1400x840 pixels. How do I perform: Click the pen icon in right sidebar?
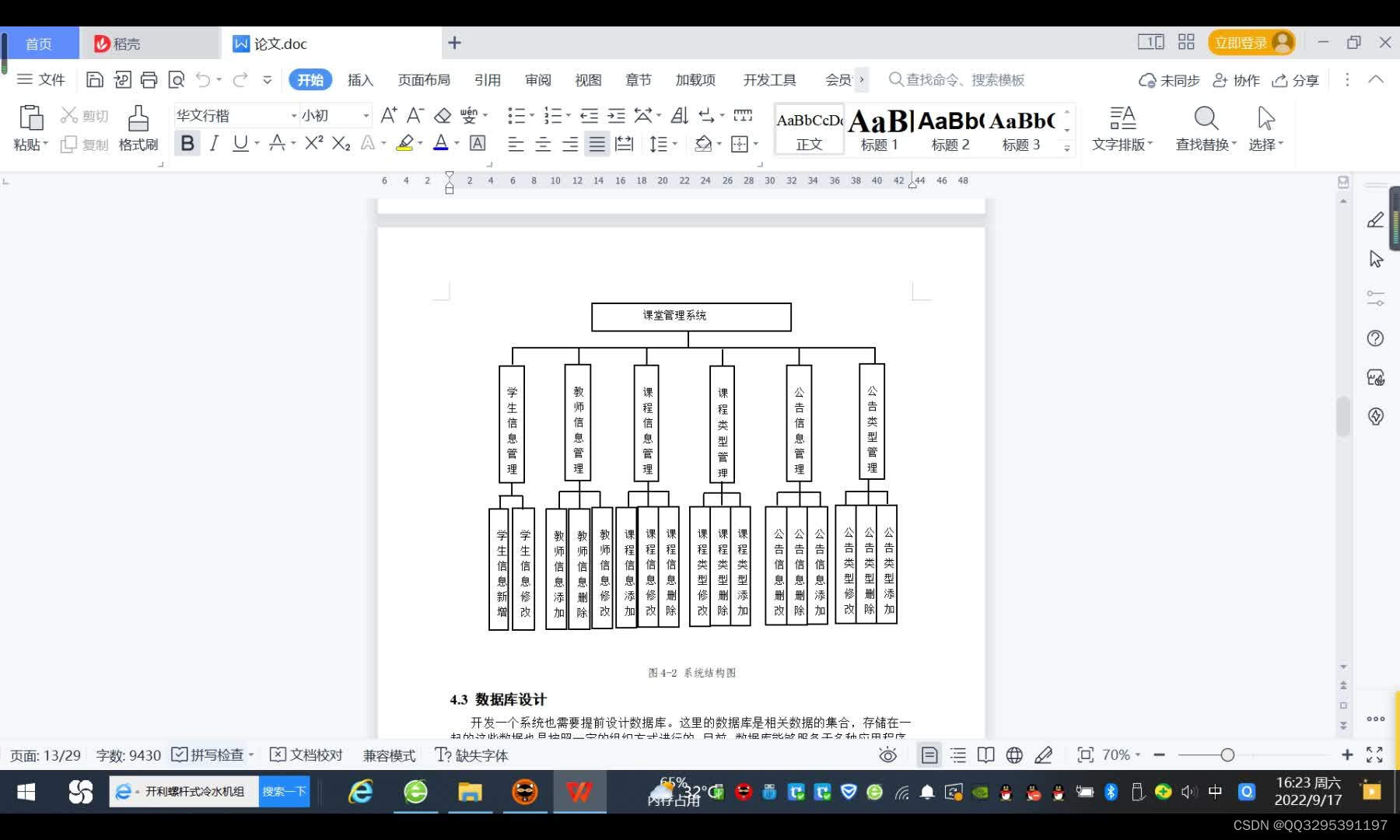point(1375,220)
